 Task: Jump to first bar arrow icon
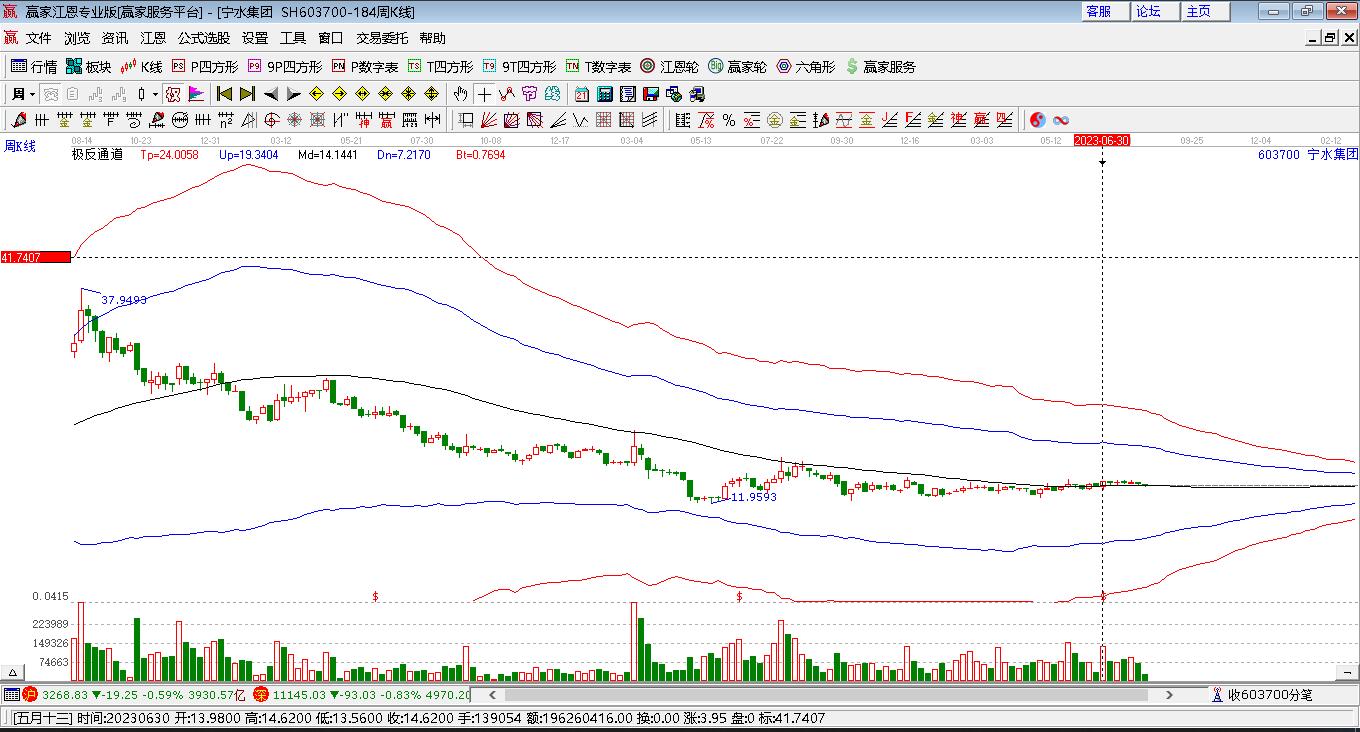[x=225, y=94]
